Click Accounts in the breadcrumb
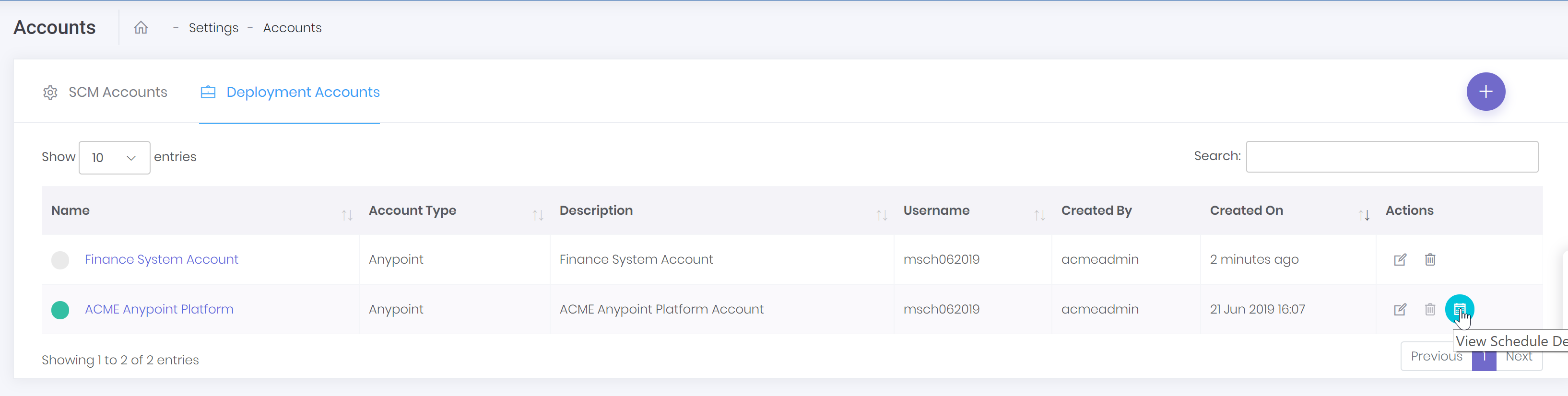1568x396 pixels. (292, 28)
